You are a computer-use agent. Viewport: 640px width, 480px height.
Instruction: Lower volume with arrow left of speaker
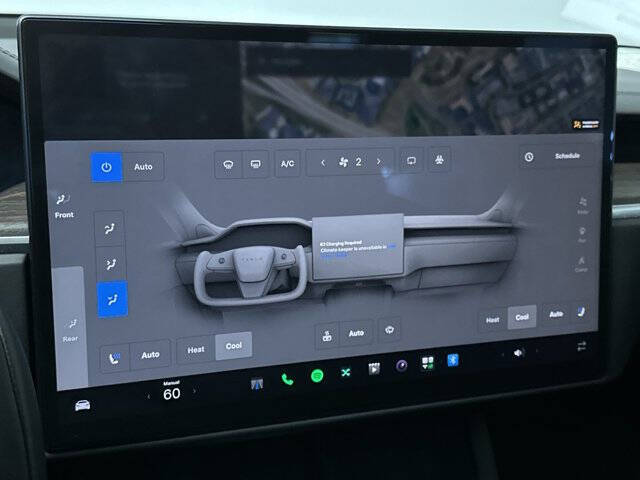tap(502, 355)
